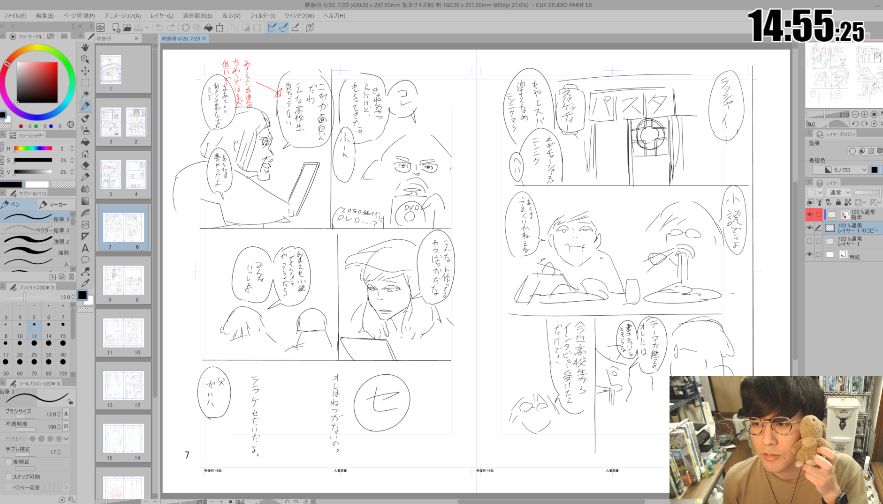Hide the 用紙 paper layer
This screenshot has height=504, width=883.
(810, 255)
